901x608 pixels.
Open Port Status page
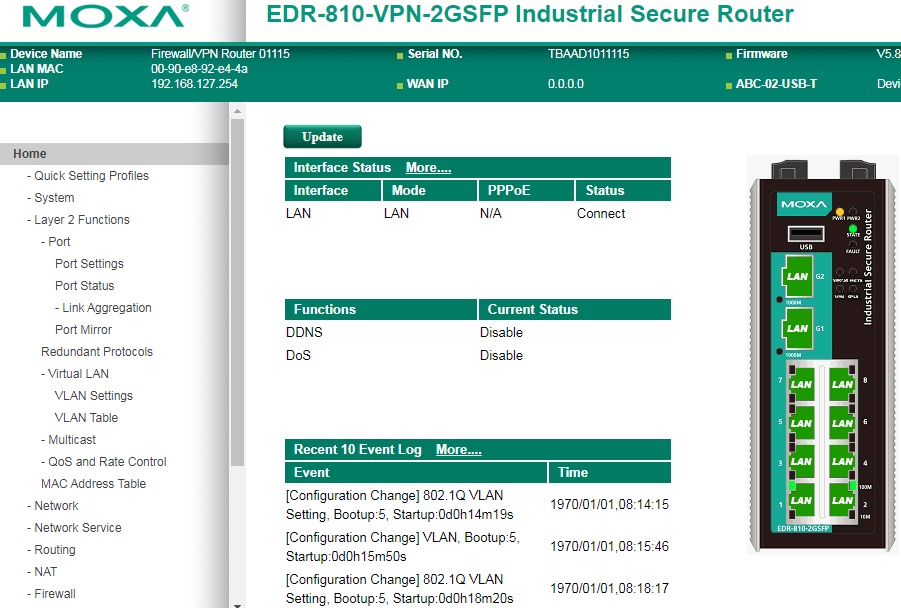pos(84,286)
